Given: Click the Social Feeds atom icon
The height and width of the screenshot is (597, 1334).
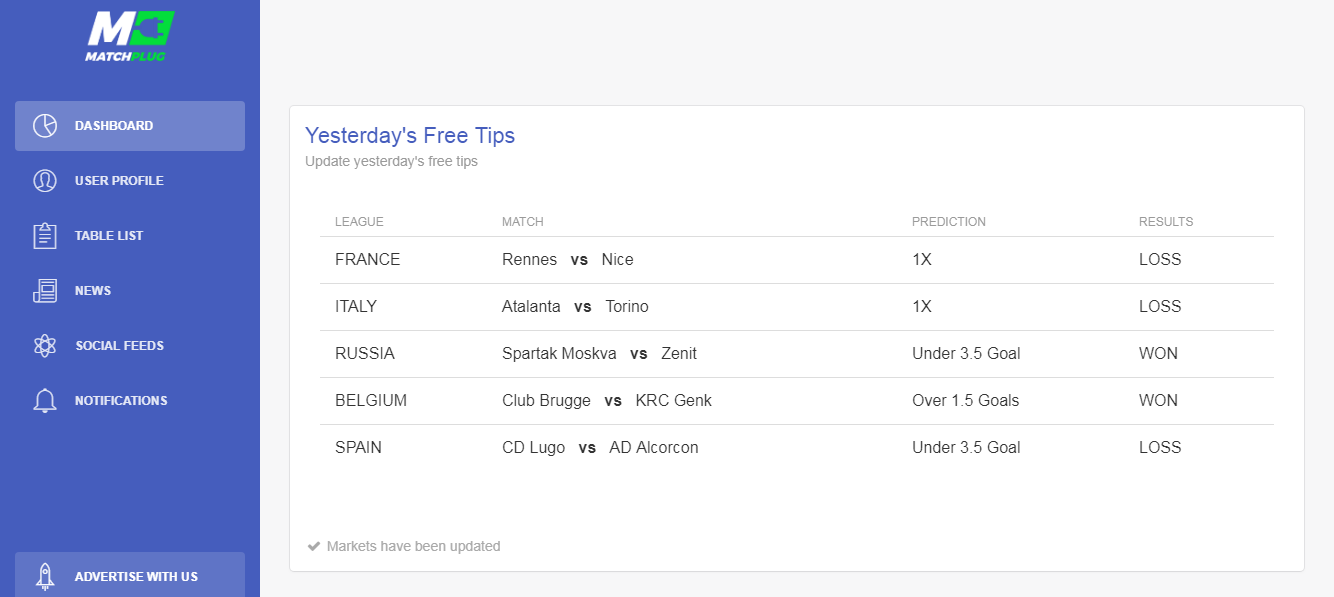Looking at the screenshot, I should pos(45,346).
